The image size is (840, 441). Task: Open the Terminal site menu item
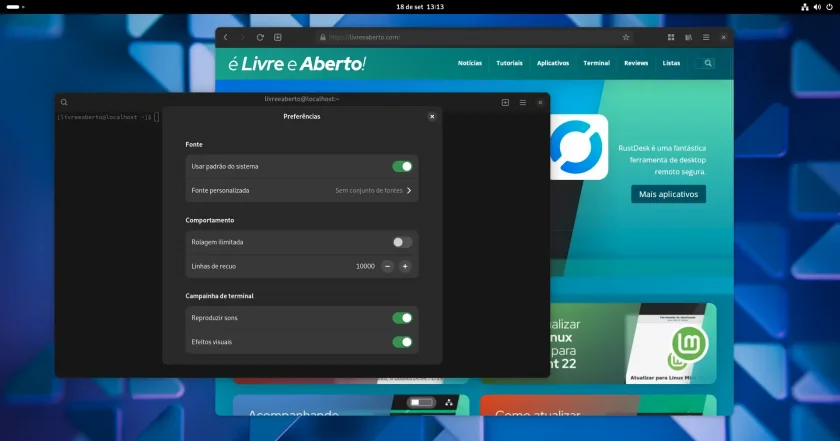coord(596,63)
